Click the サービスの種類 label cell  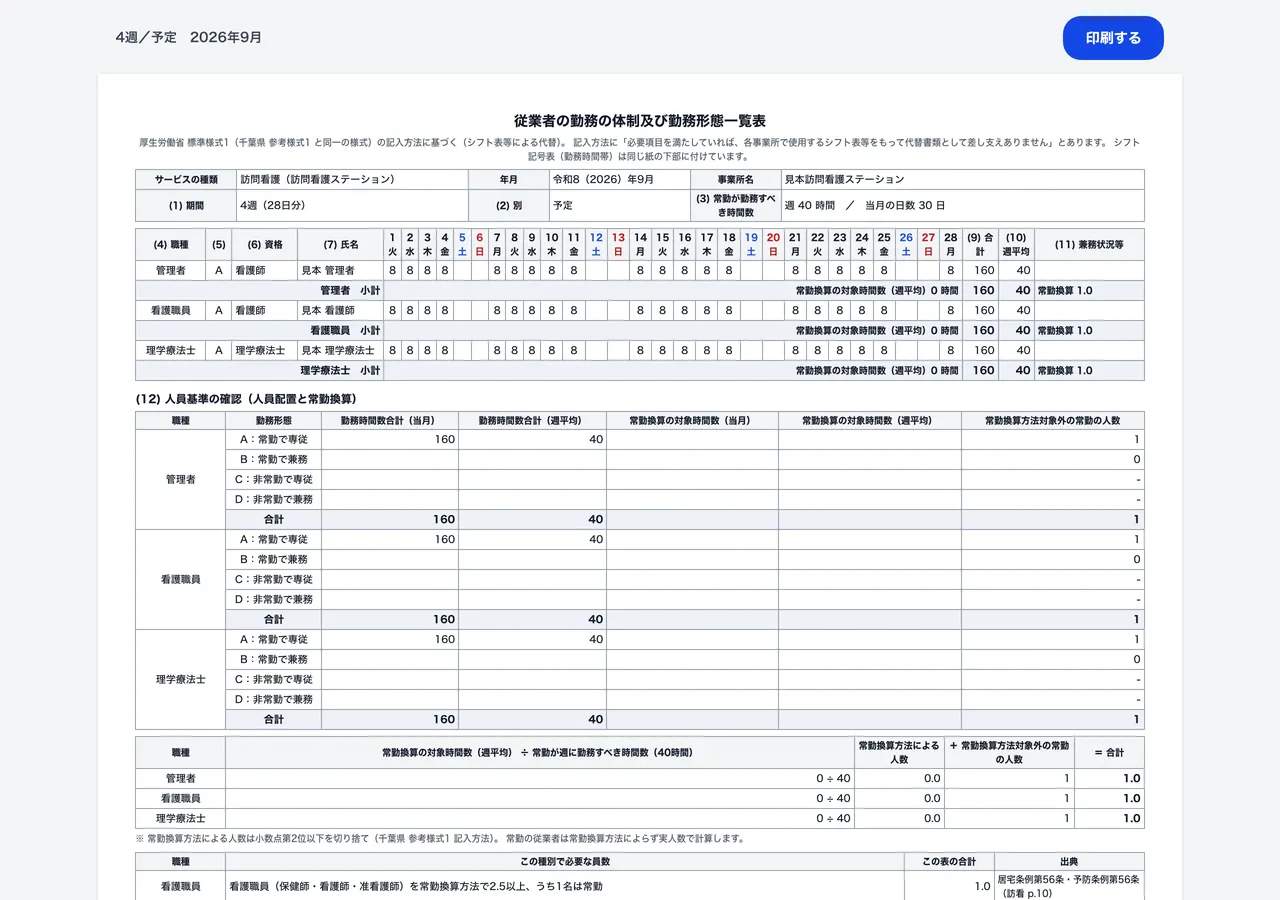click(186, 180)
